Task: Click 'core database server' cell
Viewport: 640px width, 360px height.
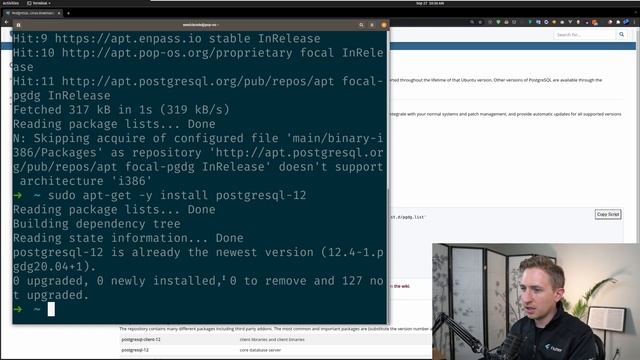Action: 260,350
